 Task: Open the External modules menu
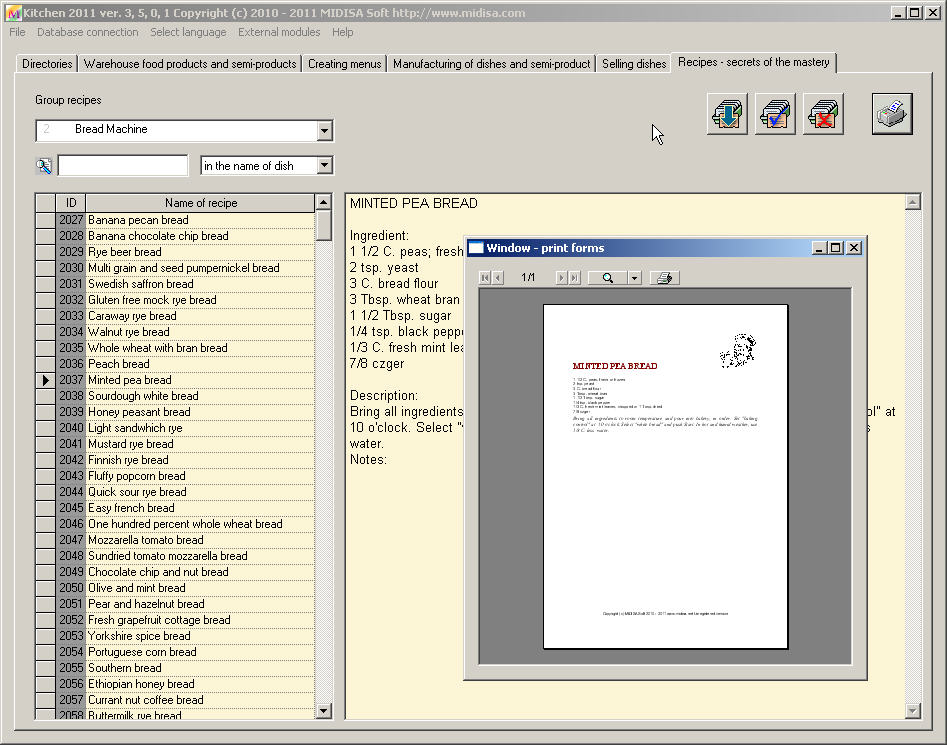279,32
